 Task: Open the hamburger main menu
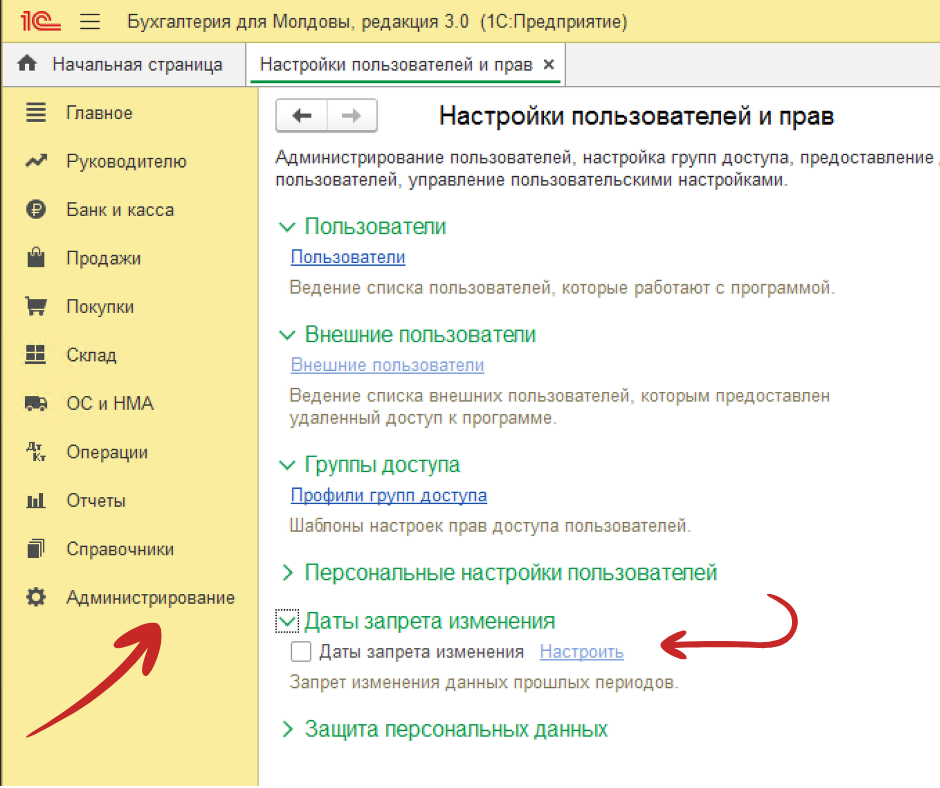89,19
